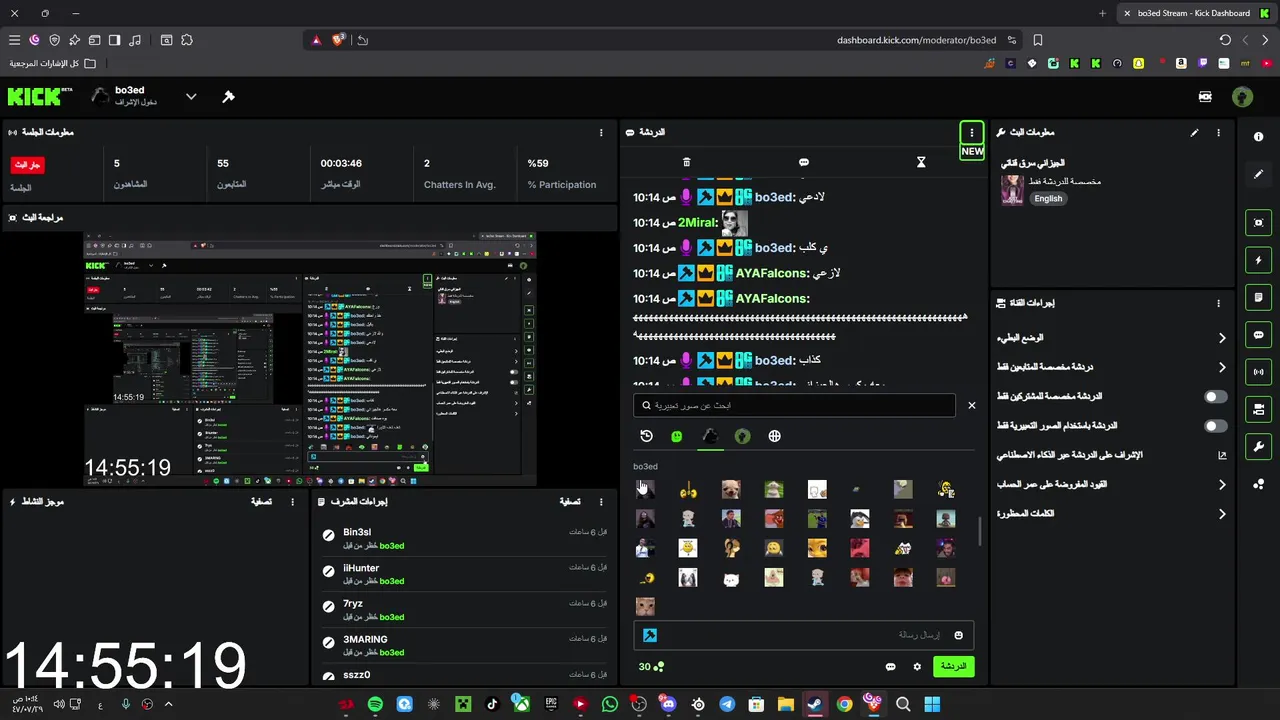Viewport: 1280px width, 720px height.
Task: Click the emote picker scrollbar
Action: (980, 531)
